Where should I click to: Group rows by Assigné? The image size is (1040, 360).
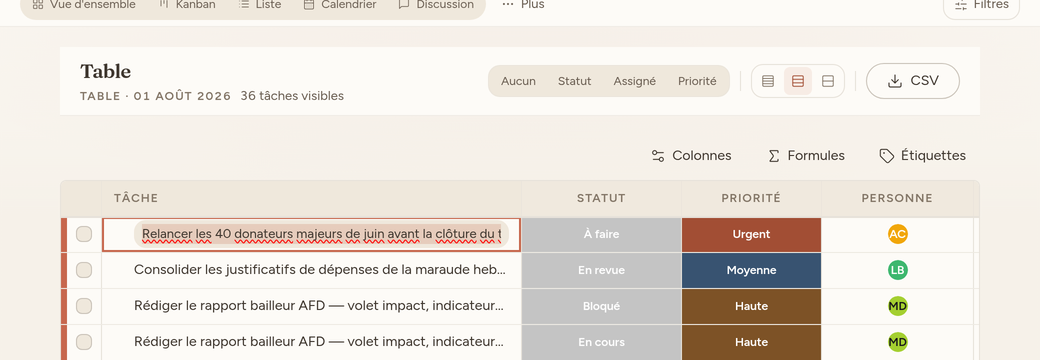[635, 81]
